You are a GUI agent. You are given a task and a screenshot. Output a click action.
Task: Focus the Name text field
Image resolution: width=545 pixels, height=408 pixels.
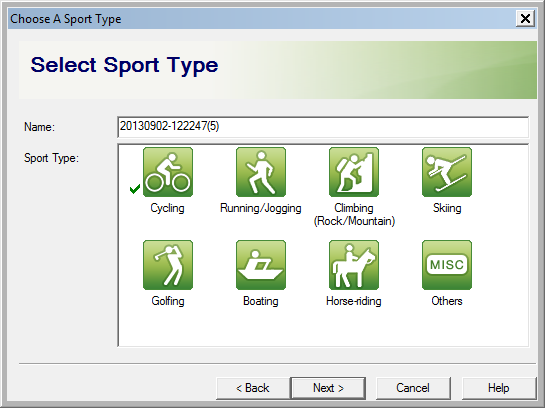[323, 127]
